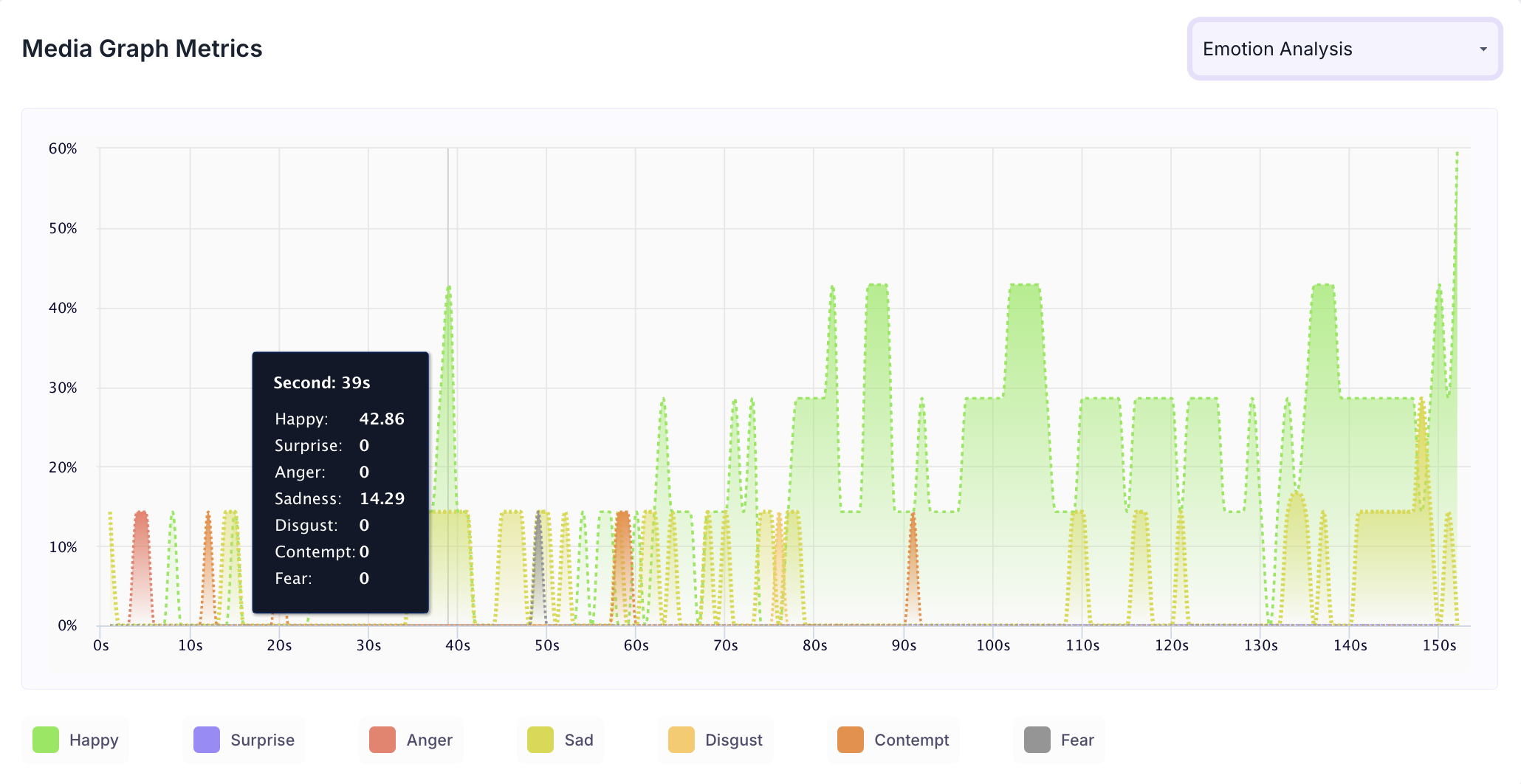
Task: Click the 'Anger:' row label in tooltip
Action: point(300,472)
